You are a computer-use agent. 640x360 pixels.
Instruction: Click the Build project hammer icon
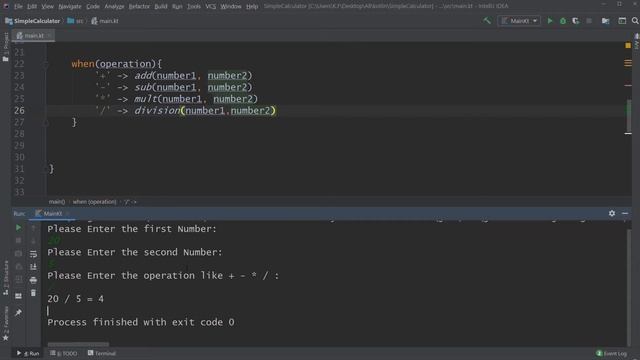click(487, 20)
